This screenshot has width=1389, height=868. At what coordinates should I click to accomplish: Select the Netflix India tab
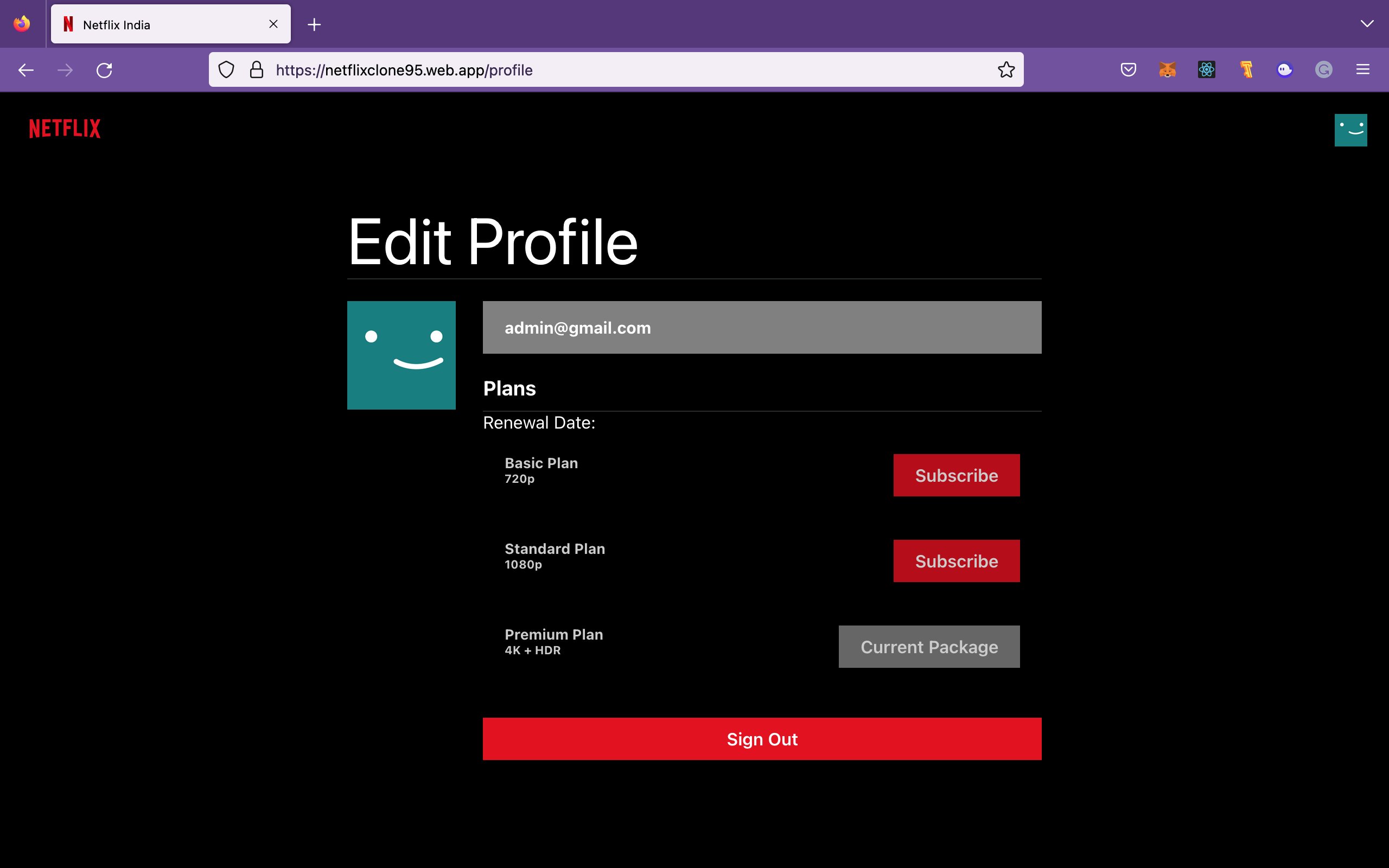pos(170,24)
